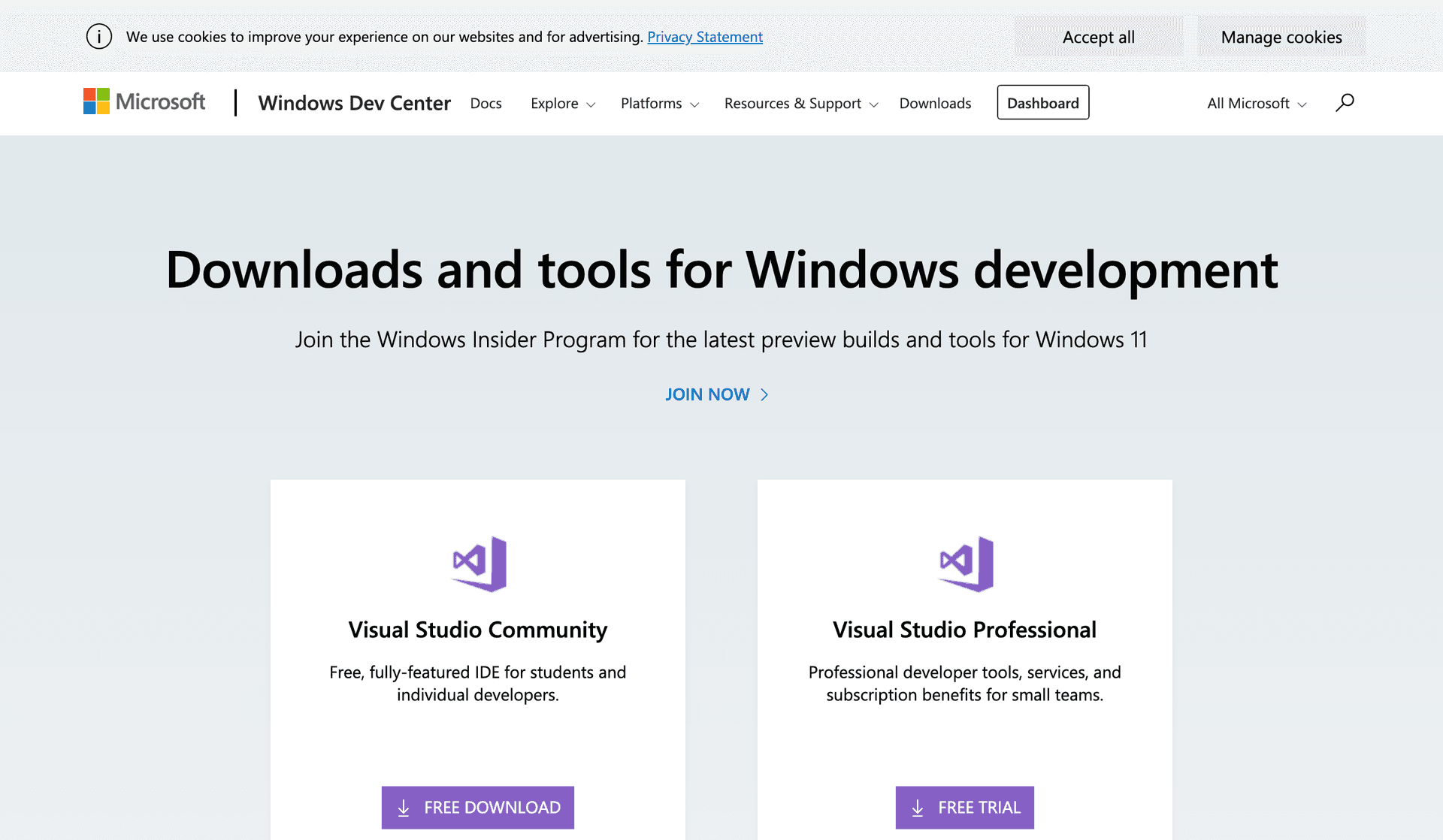The height and width of the screenshot is (840, 1443).
Task: Click the Windows Dev Center title
Action: click(x=354, y=103)
